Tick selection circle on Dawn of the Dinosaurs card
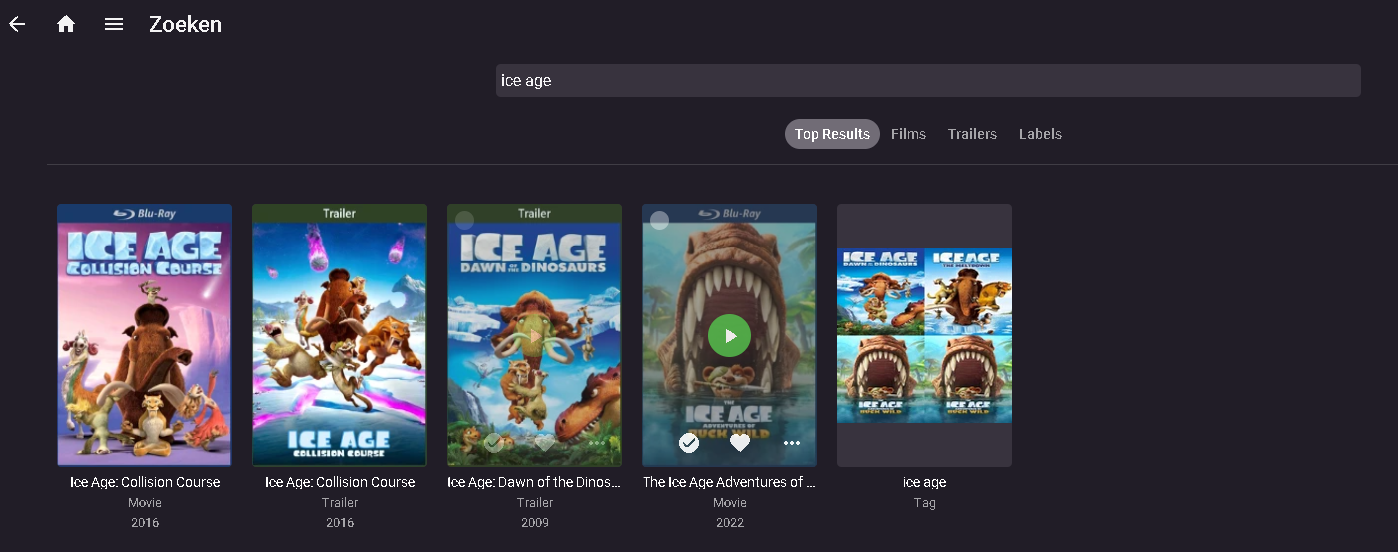 coord(464,221)
